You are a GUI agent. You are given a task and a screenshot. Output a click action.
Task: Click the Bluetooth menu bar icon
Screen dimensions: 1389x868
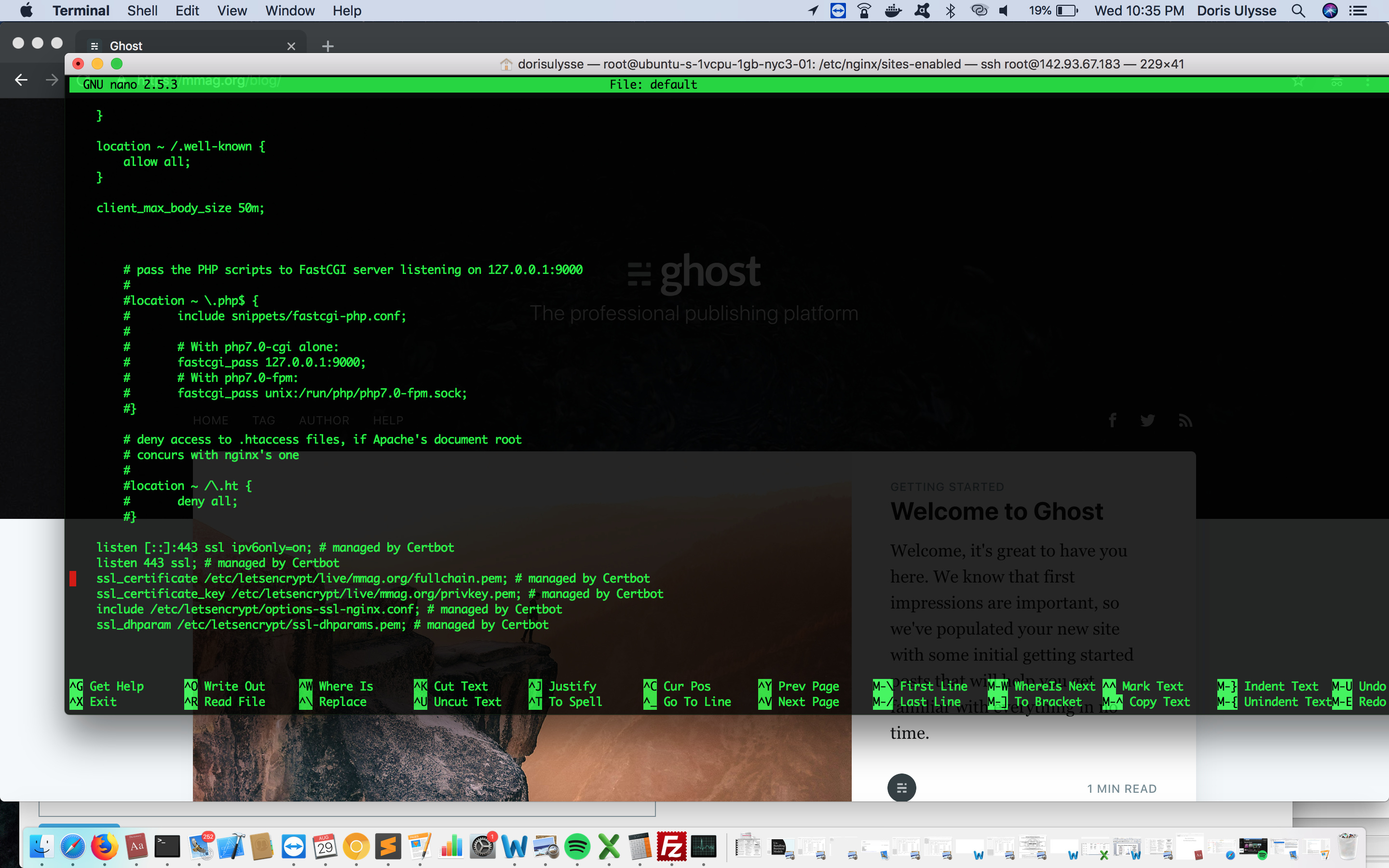pos(951,10)
